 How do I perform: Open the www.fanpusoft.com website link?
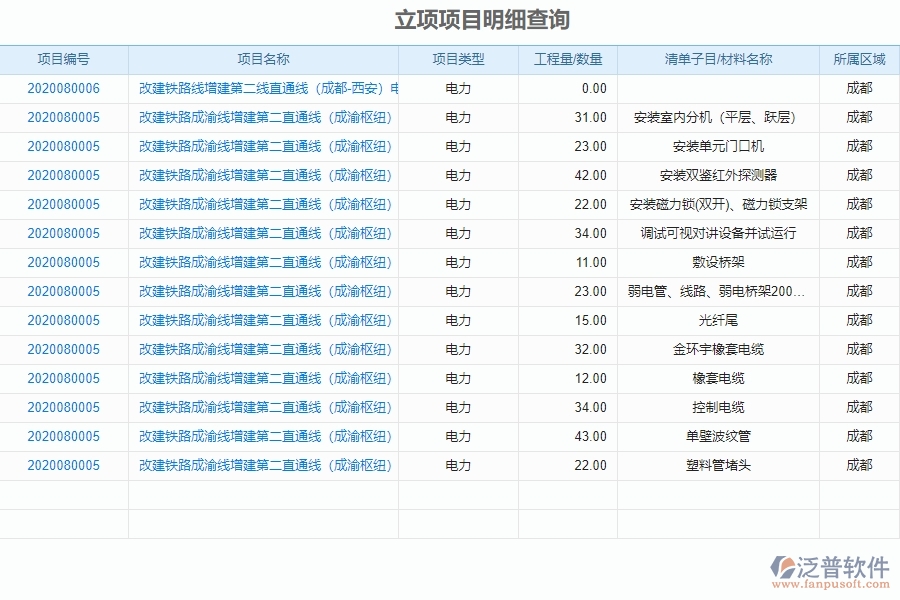click(828, 581)
